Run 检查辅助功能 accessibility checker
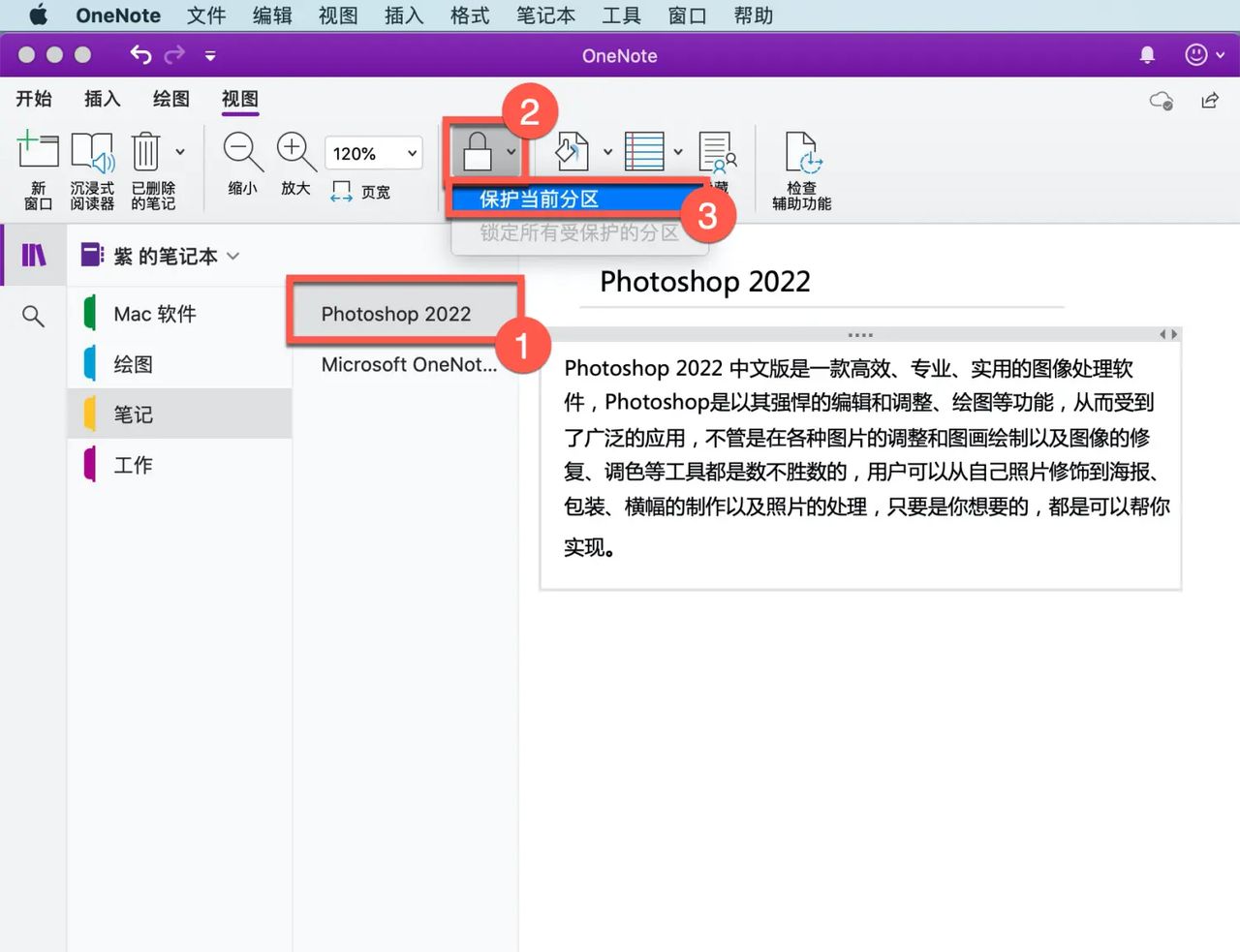Image resolution: width=1240 pixels, height=952 pixels. coord(800,165)
